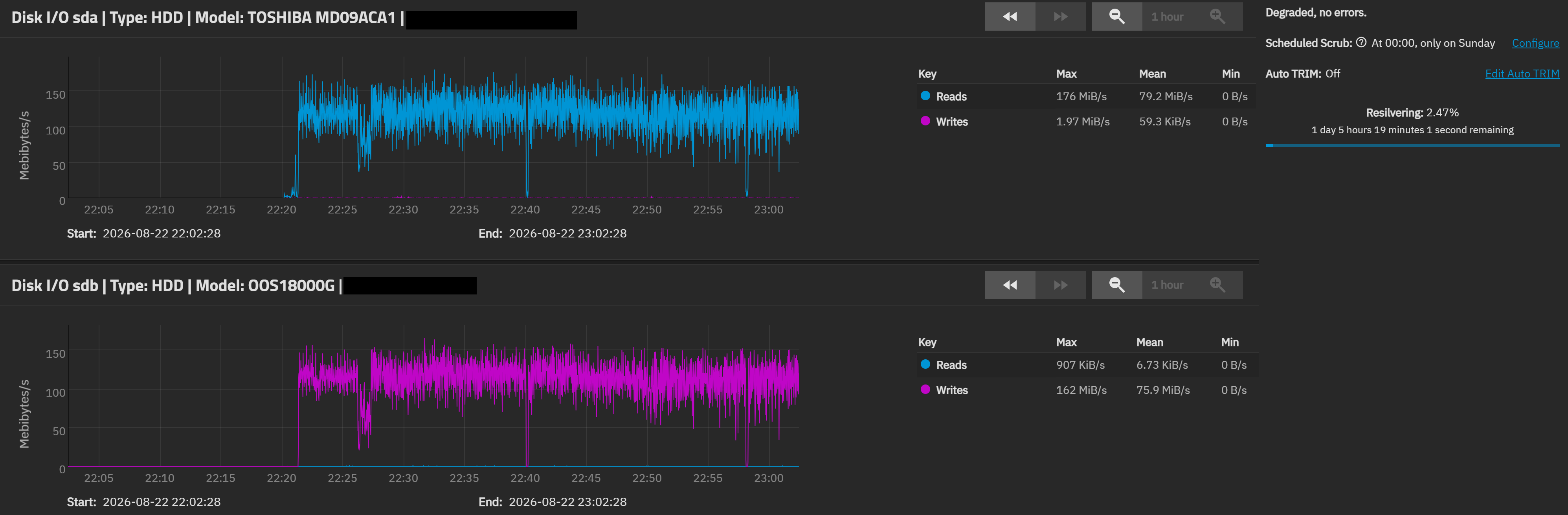
Task: Open the Configure link for Scheduled Scrub
Action: [1535, 43]
